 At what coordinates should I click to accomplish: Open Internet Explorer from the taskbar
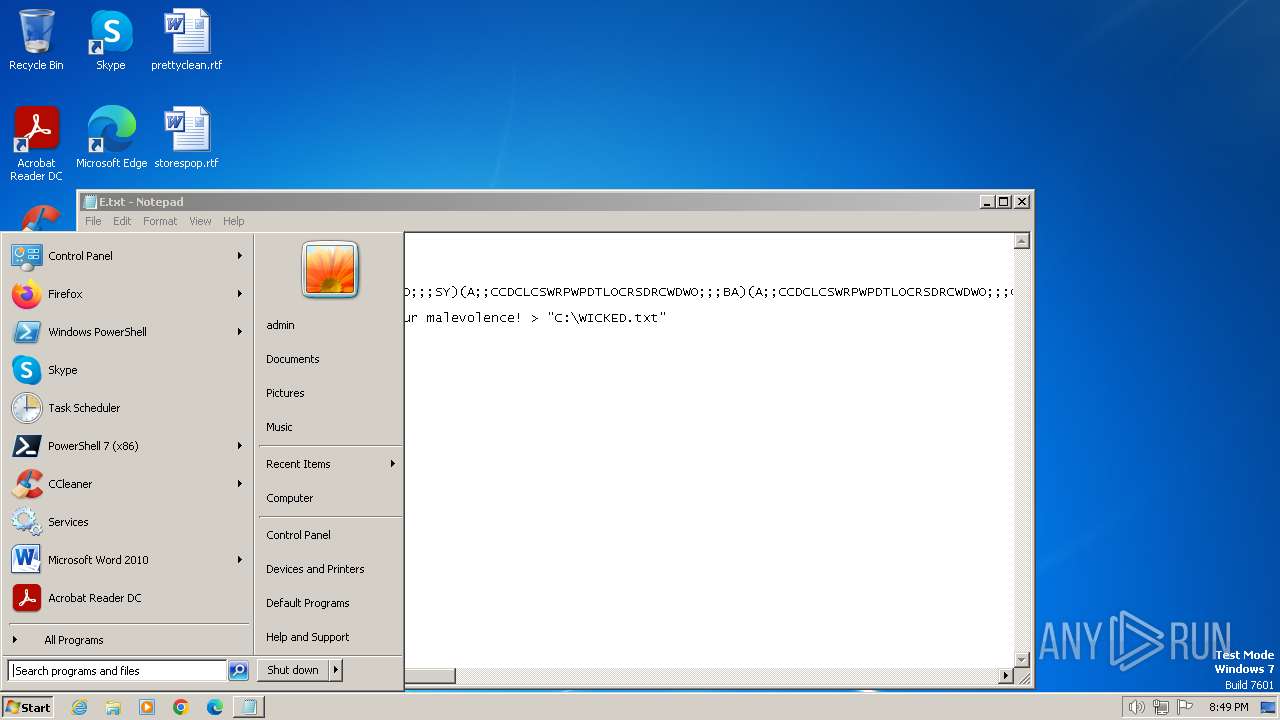79,707
